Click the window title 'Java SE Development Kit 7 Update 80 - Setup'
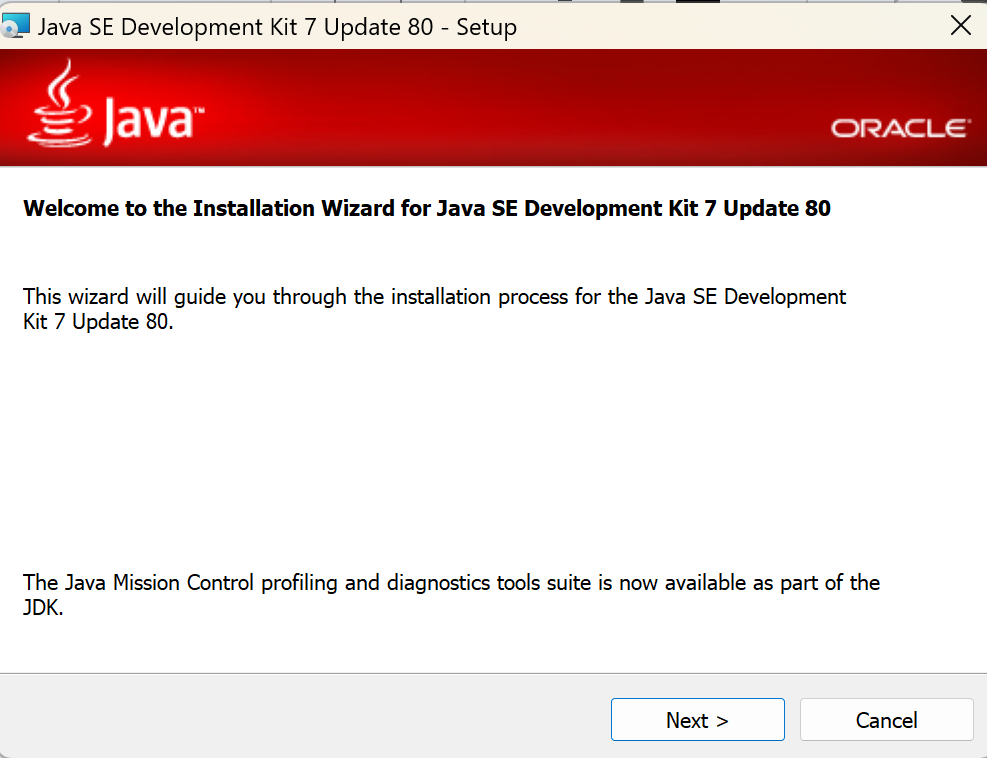 click(277, 27)
